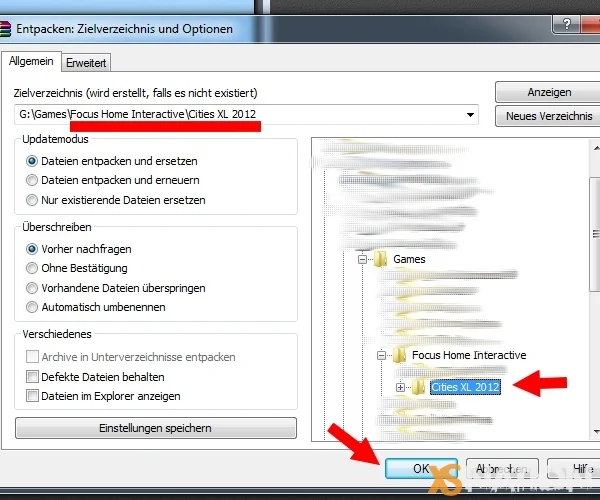Select the Focus Home Interactive folder icon
600x500 pixels.
tap(399, 355)
